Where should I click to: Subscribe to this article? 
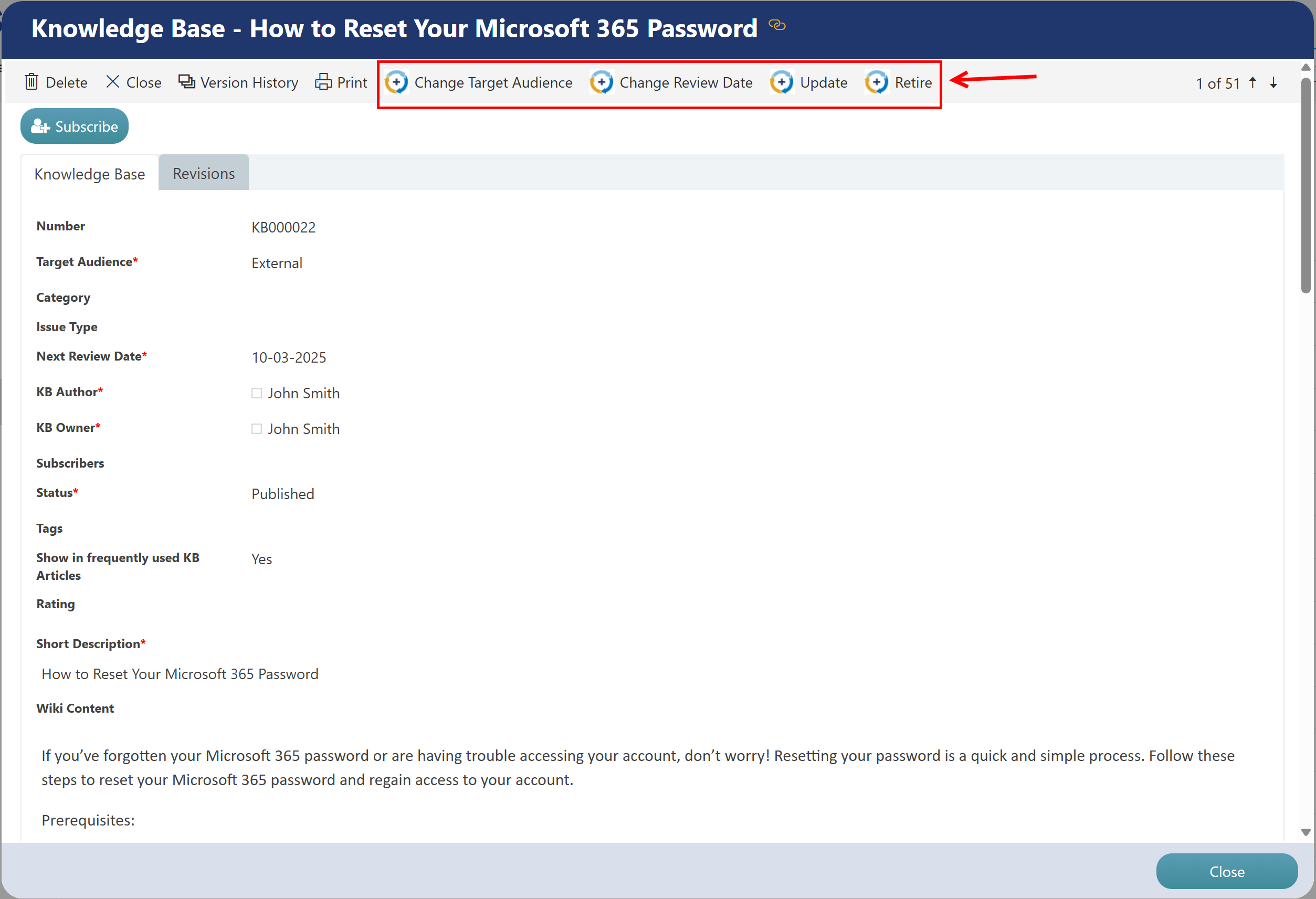point(75,126)
